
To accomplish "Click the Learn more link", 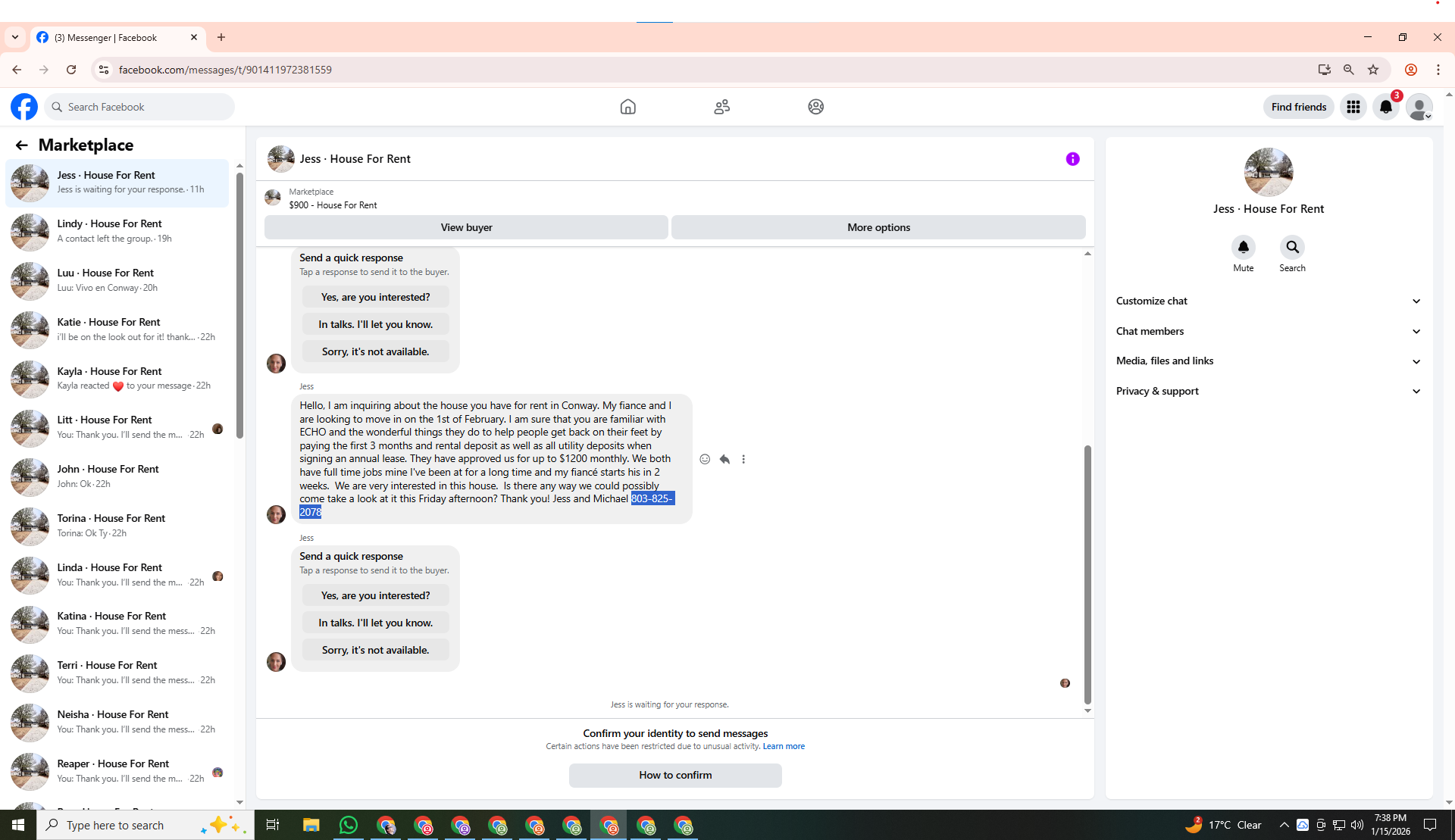I will point(783,747).
